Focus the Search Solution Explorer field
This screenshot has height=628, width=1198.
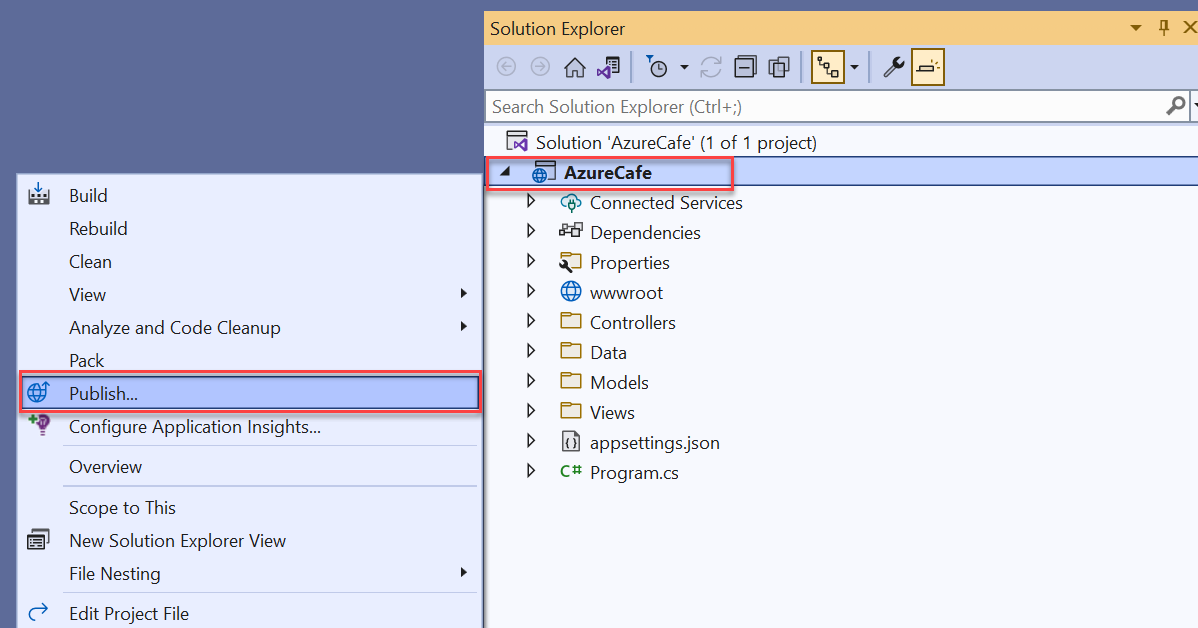[x=825, y=106]
